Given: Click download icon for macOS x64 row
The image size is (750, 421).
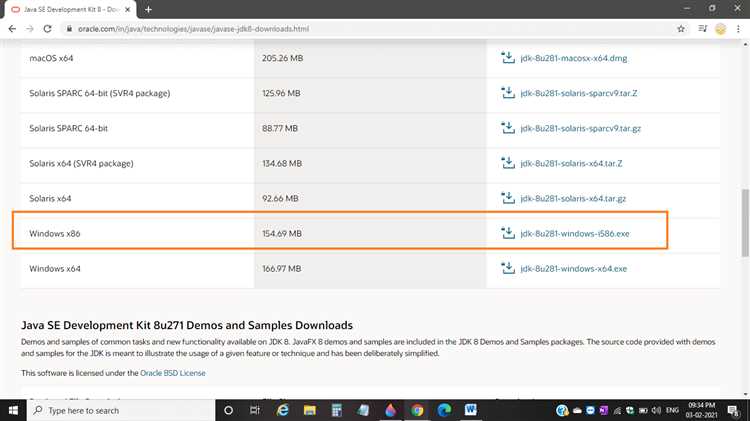Looking at the screenshot, I should point(507,58).
